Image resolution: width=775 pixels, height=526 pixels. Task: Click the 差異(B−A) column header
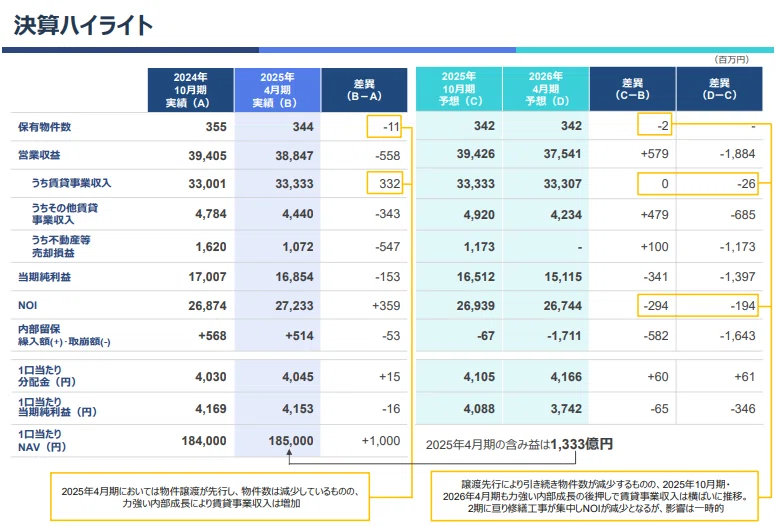click(x=364, y=90)
